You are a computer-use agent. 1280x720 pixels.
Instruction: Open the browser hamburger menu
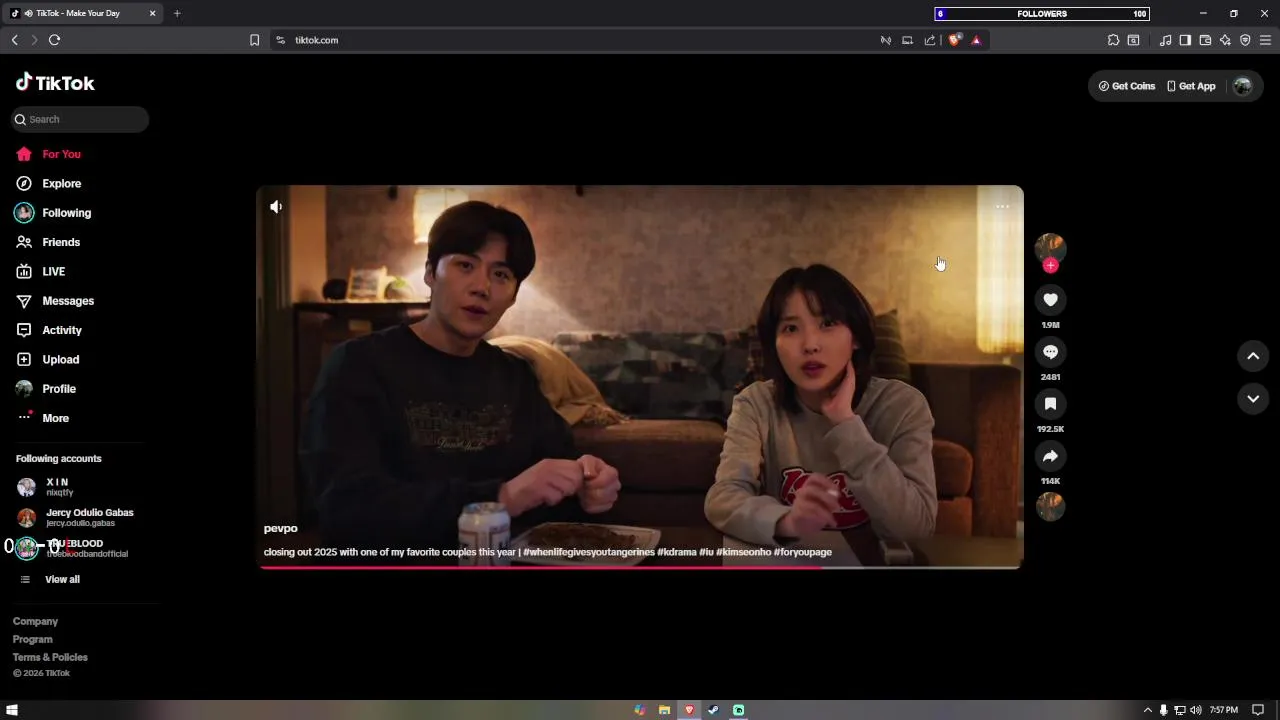tap(1265, 40)
